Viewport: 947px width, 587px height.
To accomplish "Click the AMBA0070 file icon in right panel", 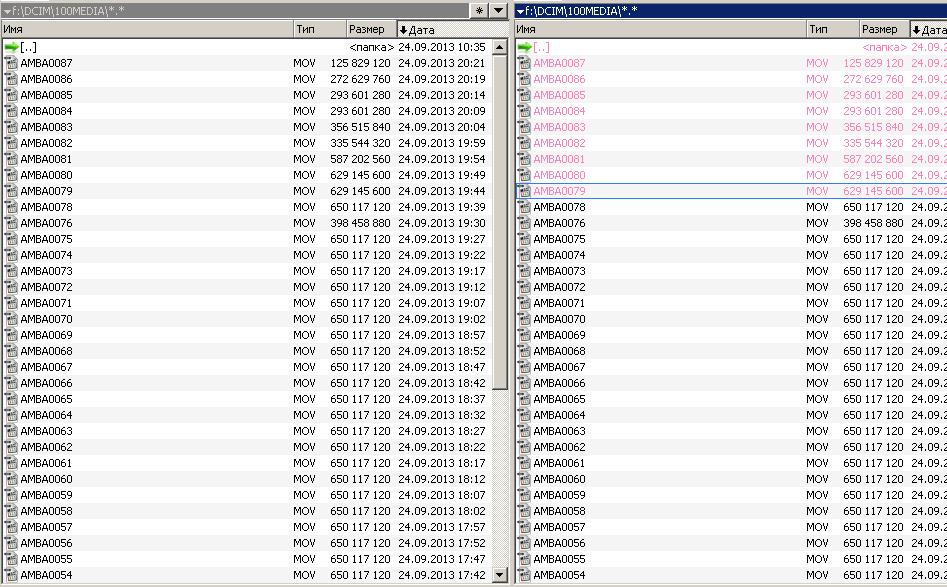I will 524,319.
